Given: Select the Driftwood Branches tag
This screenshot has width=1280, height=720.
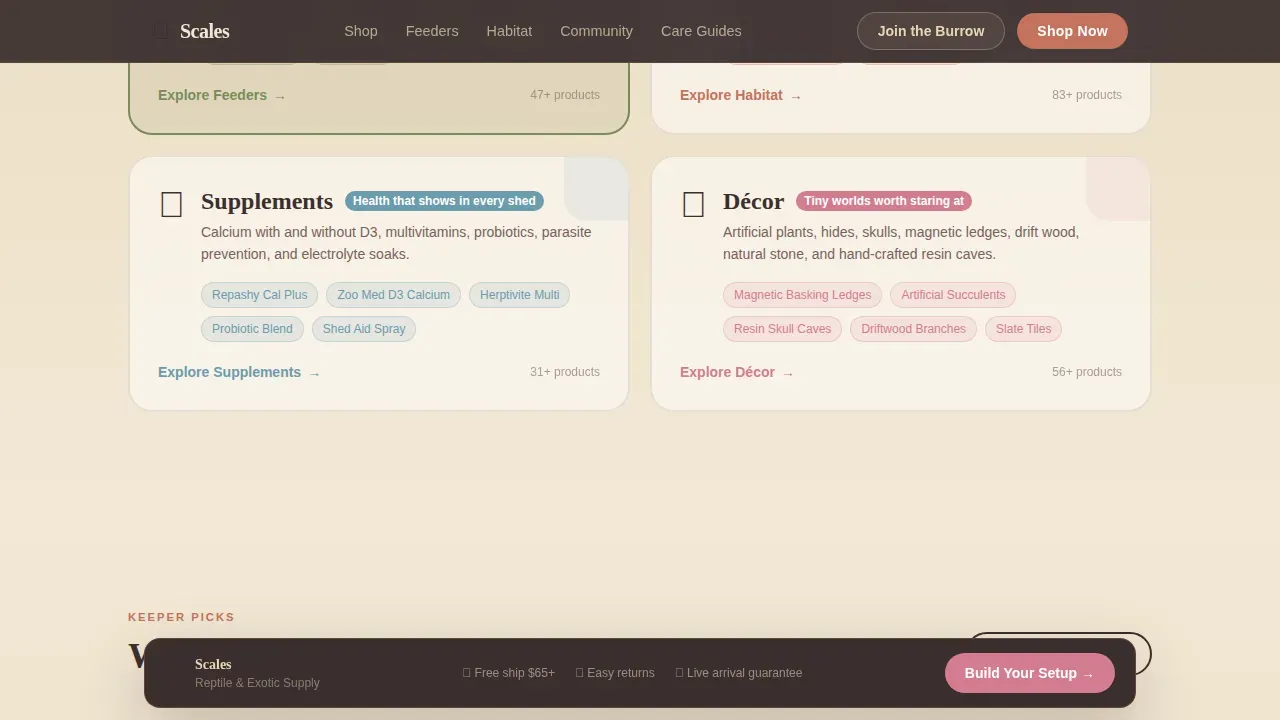Looking at the screenshot, I should (913, 329).
